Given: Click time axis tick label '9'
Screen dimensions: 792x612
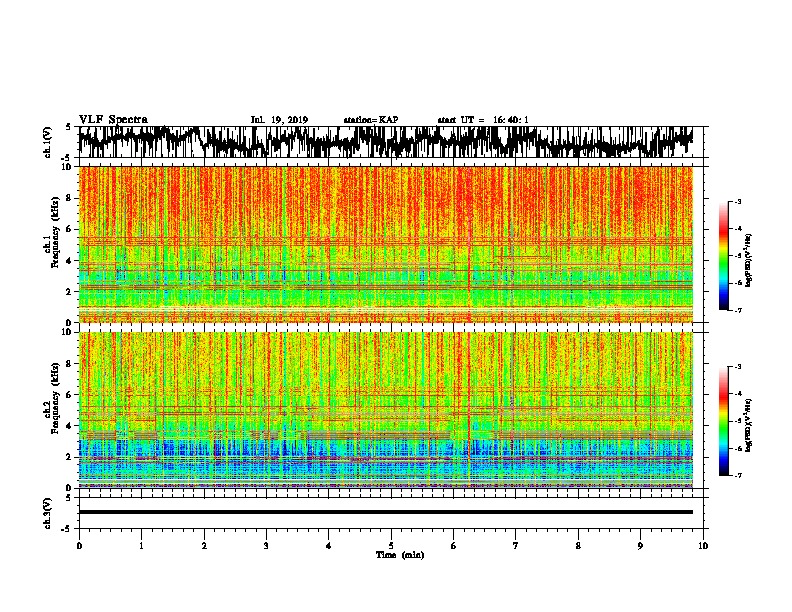Looking at the screenshot, I should click(x=640, y=545).
